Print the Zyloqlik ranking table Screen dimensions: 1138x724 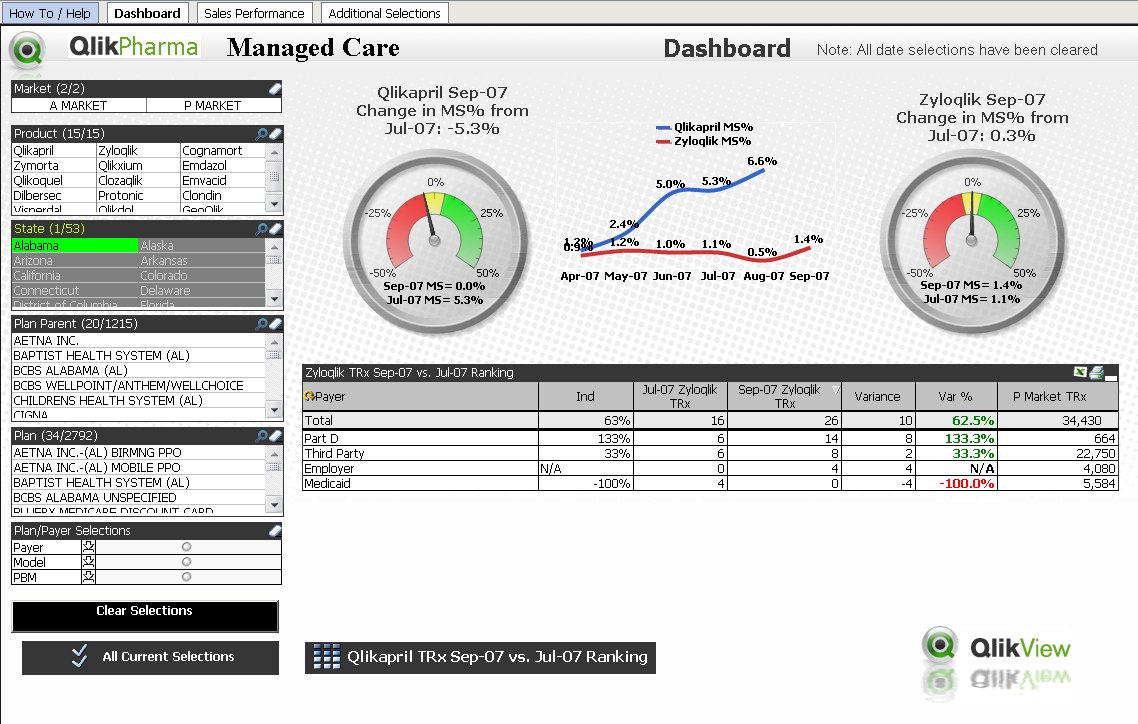[1096, 373]
